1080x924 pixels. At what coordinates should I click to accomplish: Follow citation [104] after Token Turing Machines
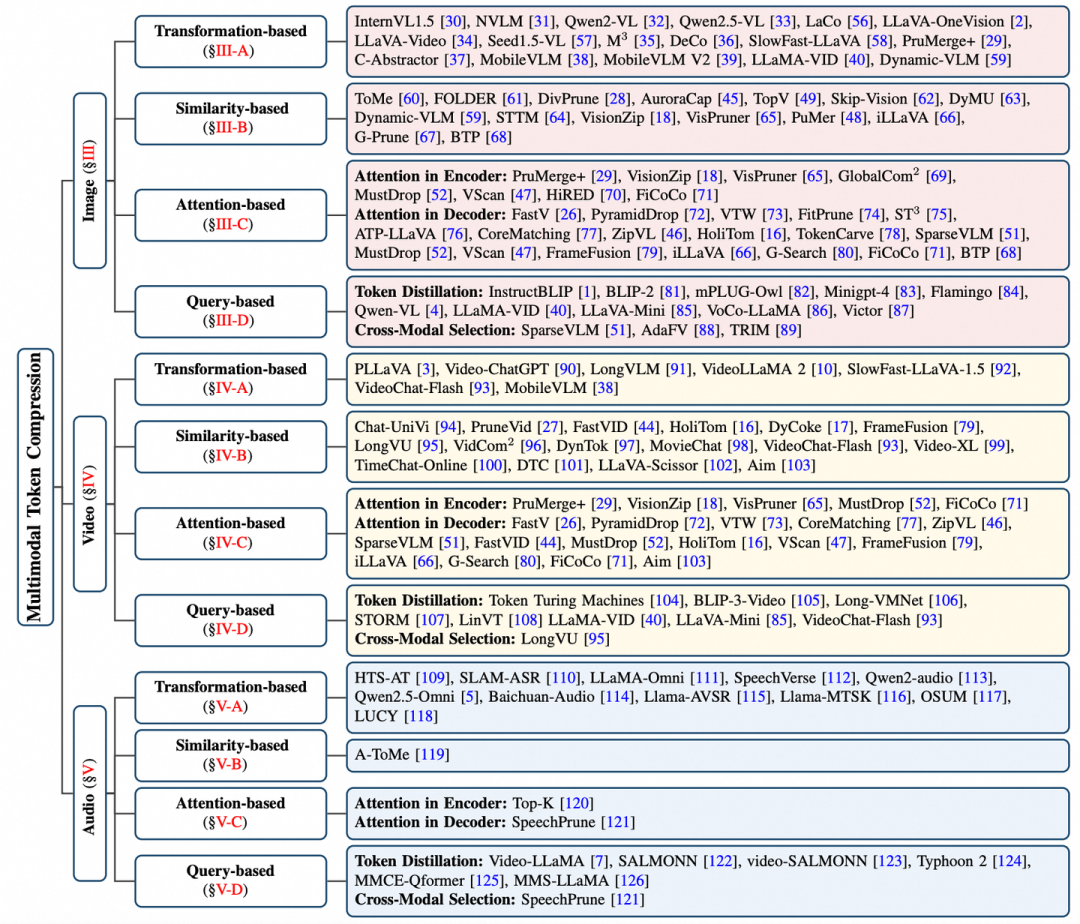click(667, 601)
